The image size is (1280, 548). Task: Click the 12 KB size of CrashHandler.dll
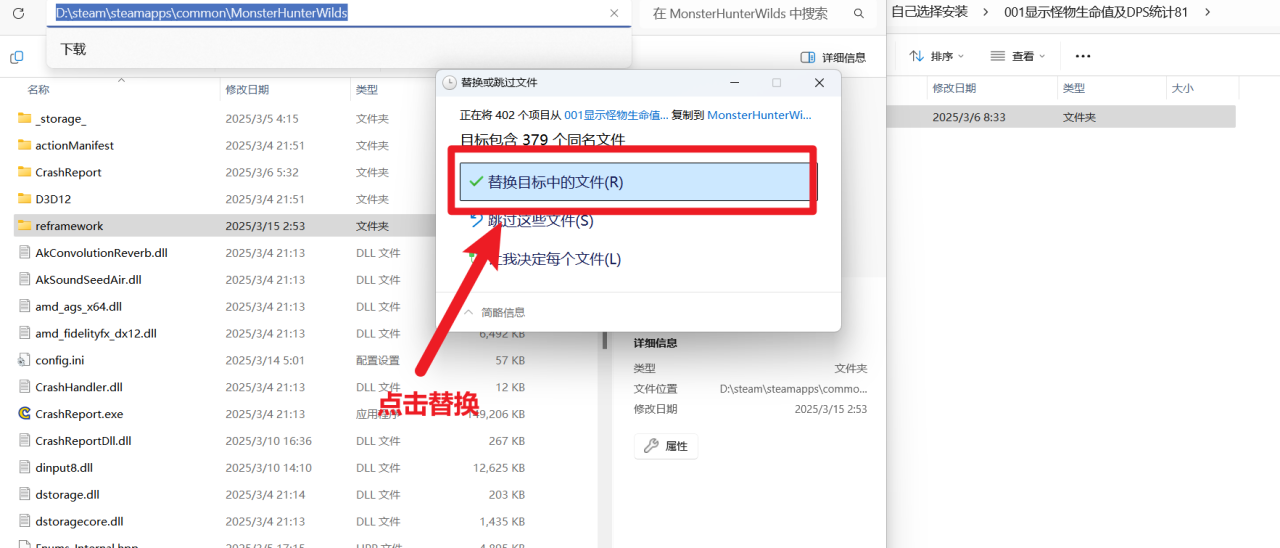tap(510, 387)
